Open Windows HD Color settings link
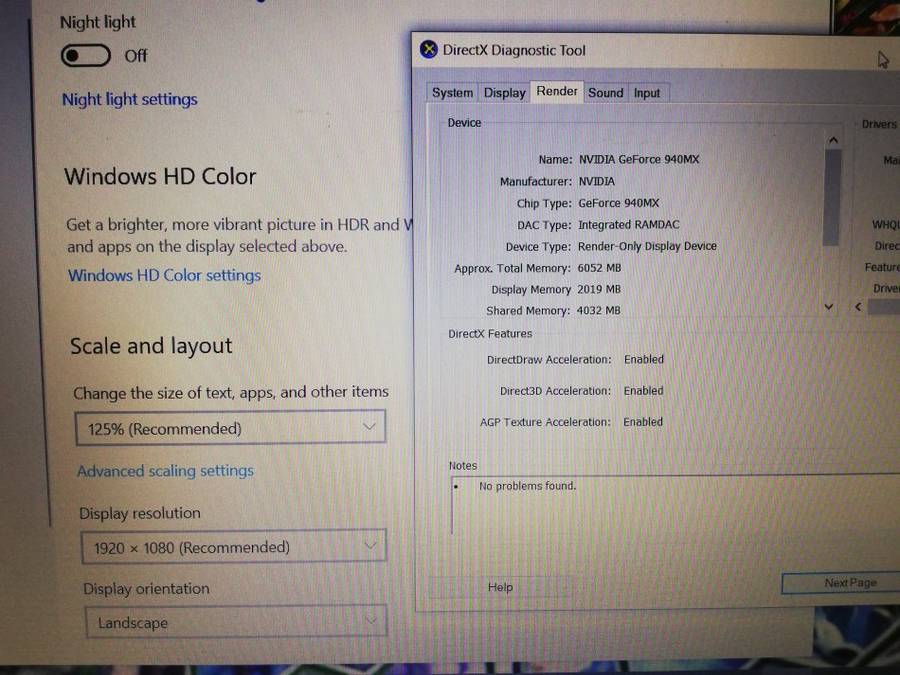This screenshot has height=675, width=900. [x=164, y=275]
